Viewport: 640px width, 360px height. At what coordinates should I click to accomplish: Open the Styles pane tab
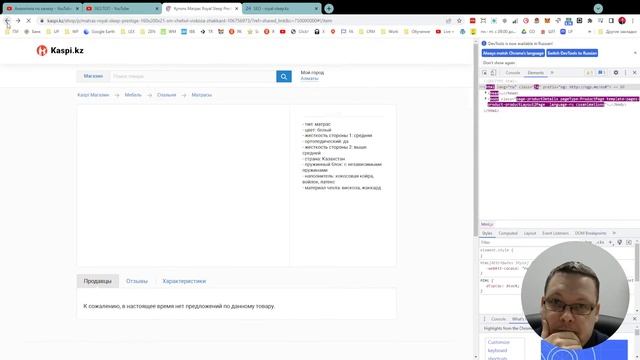pyautogui.click(x=487, y=233)
